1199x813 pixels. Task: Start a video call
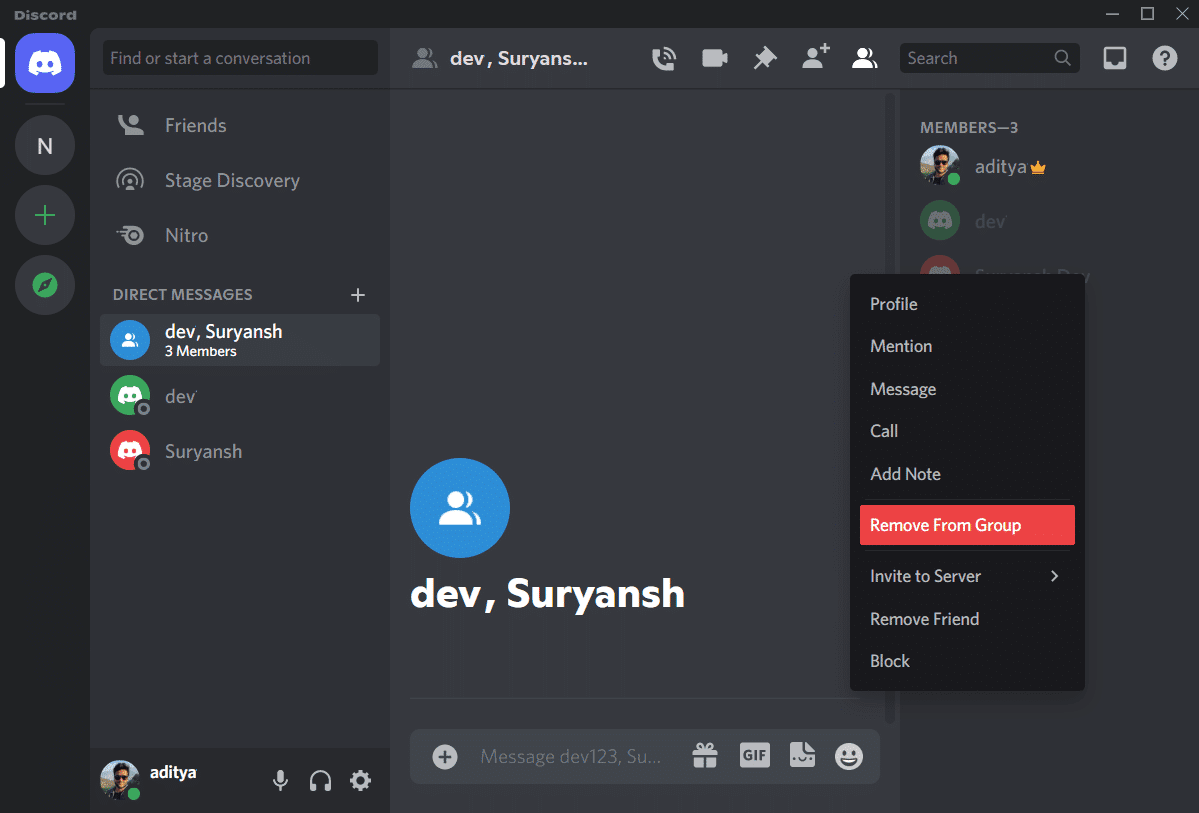coord(713,57)
